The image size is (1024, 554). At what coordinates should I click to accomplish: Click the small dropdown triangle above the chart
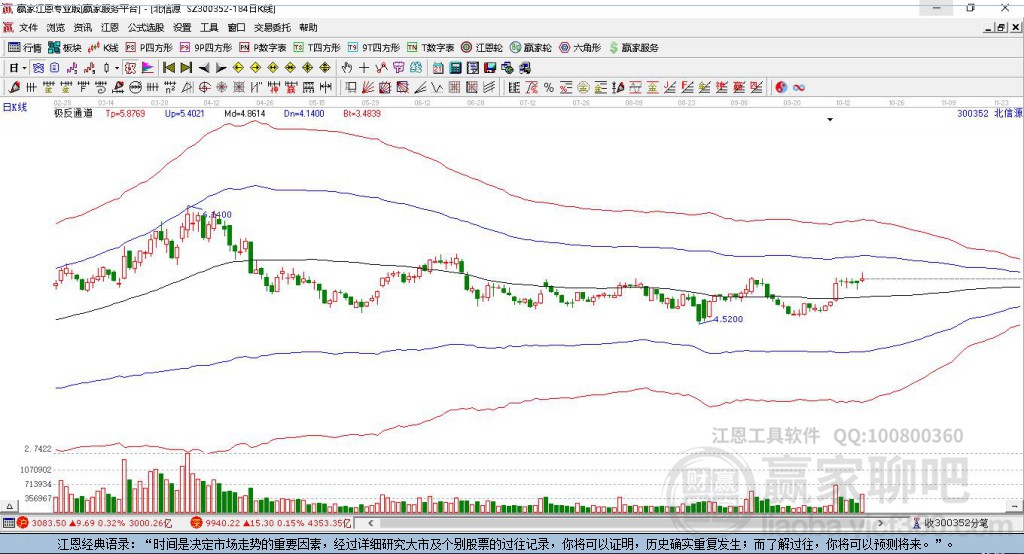point(830,120)
